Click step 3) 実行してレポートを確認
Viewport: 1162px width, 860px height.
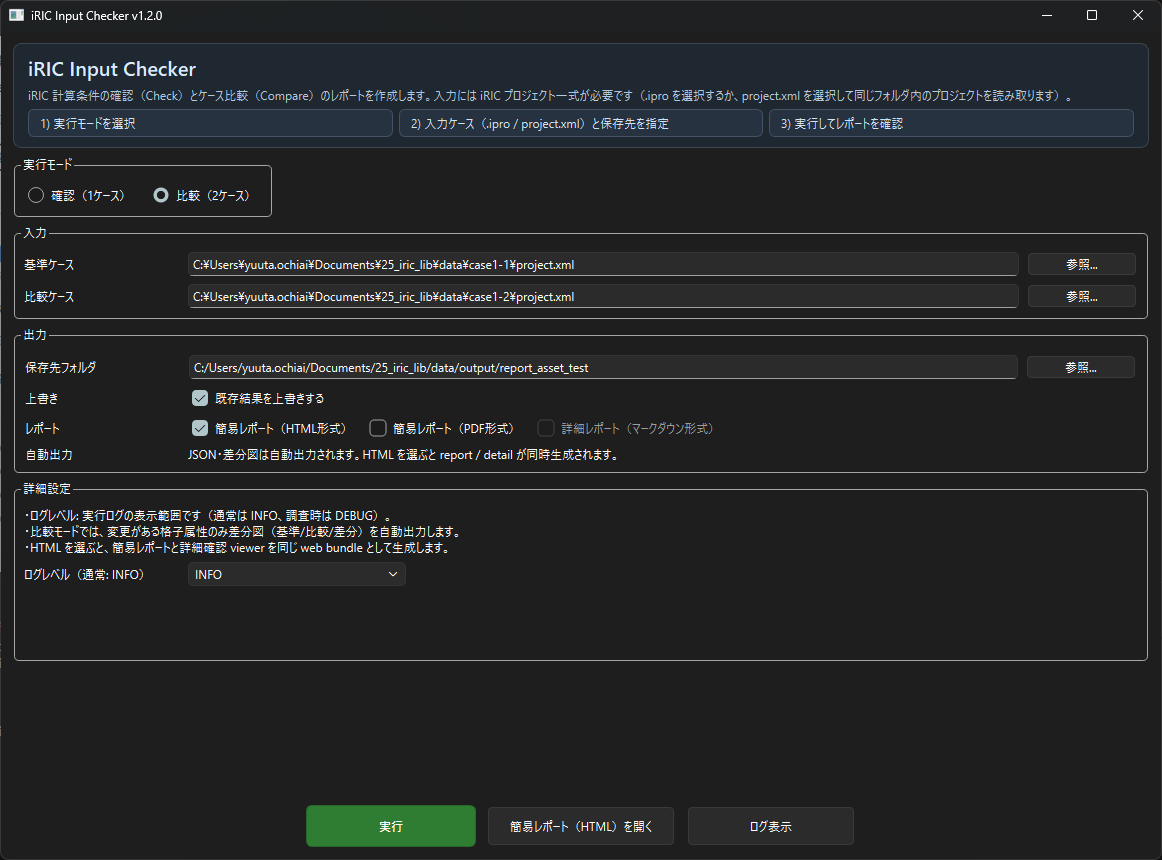[950, 124]
